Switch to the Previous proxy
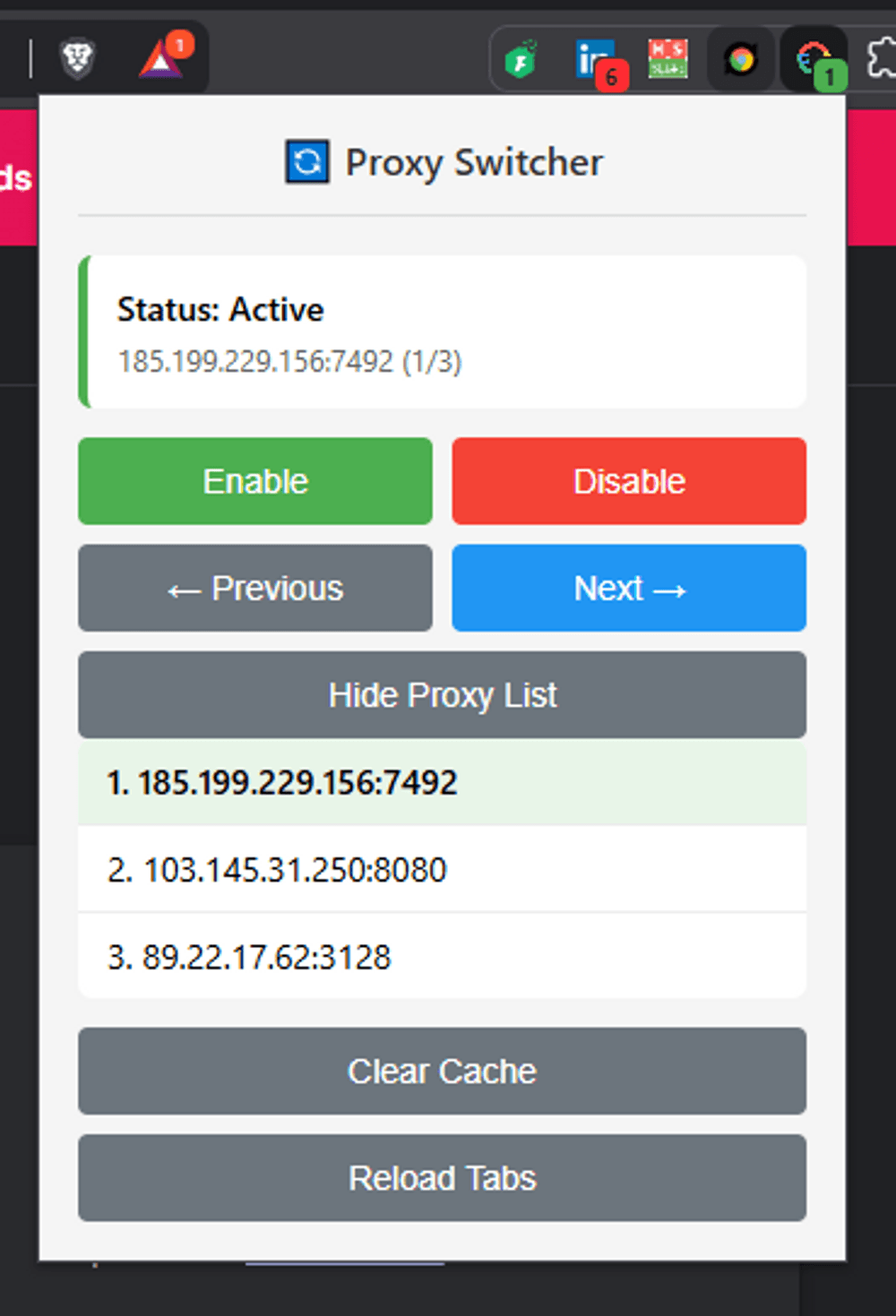This screenshot has height=1316, width=896. tap(255, 589)
